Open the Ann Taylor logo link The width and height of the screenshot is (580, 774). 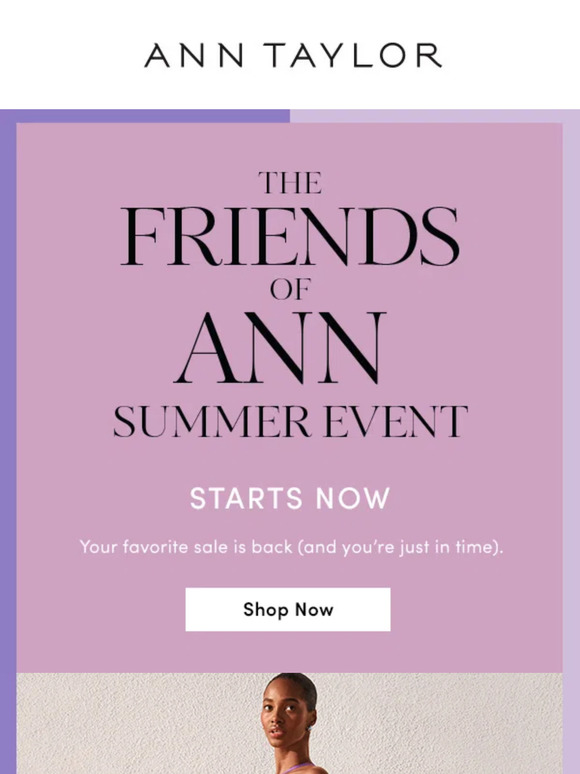click(x=293, y=55)
